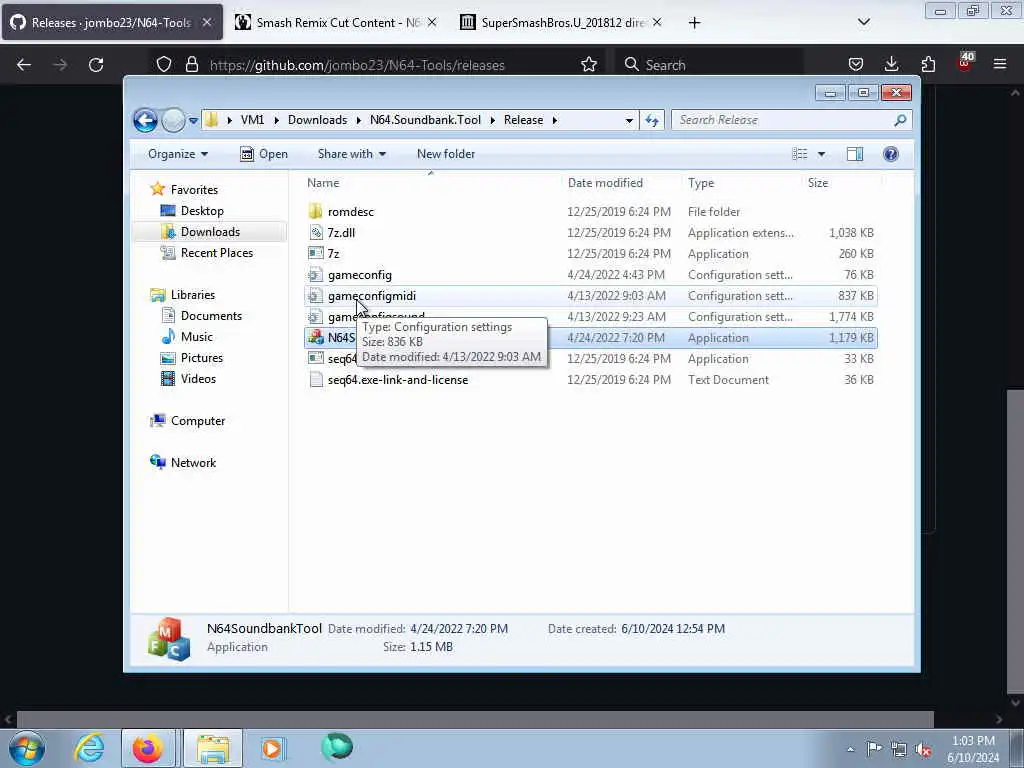
Task: Open the address bar history dropdown
Action: pyautogui.click(x=629, y=120)
